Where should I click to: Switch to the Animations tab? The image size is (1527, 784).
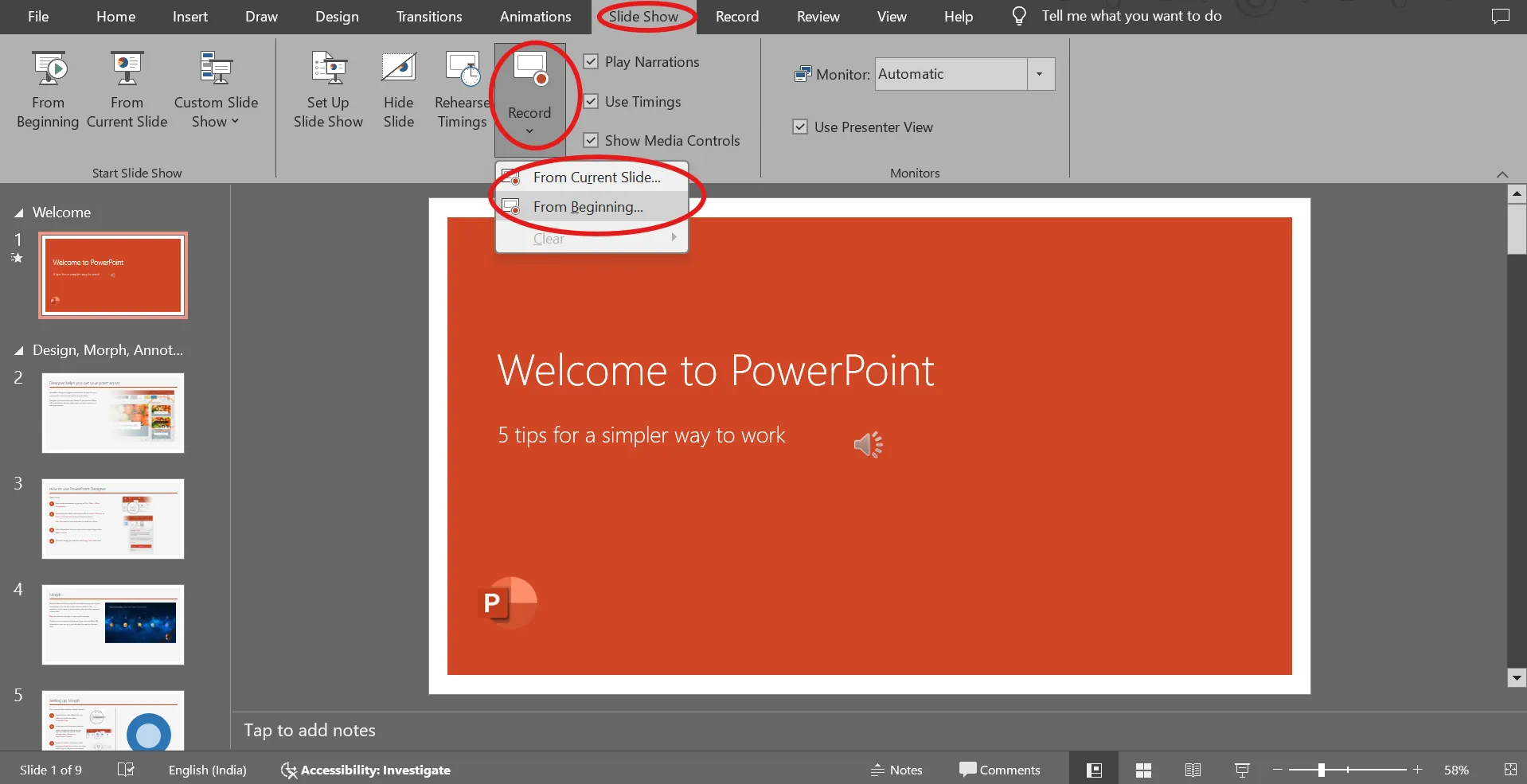535,16
